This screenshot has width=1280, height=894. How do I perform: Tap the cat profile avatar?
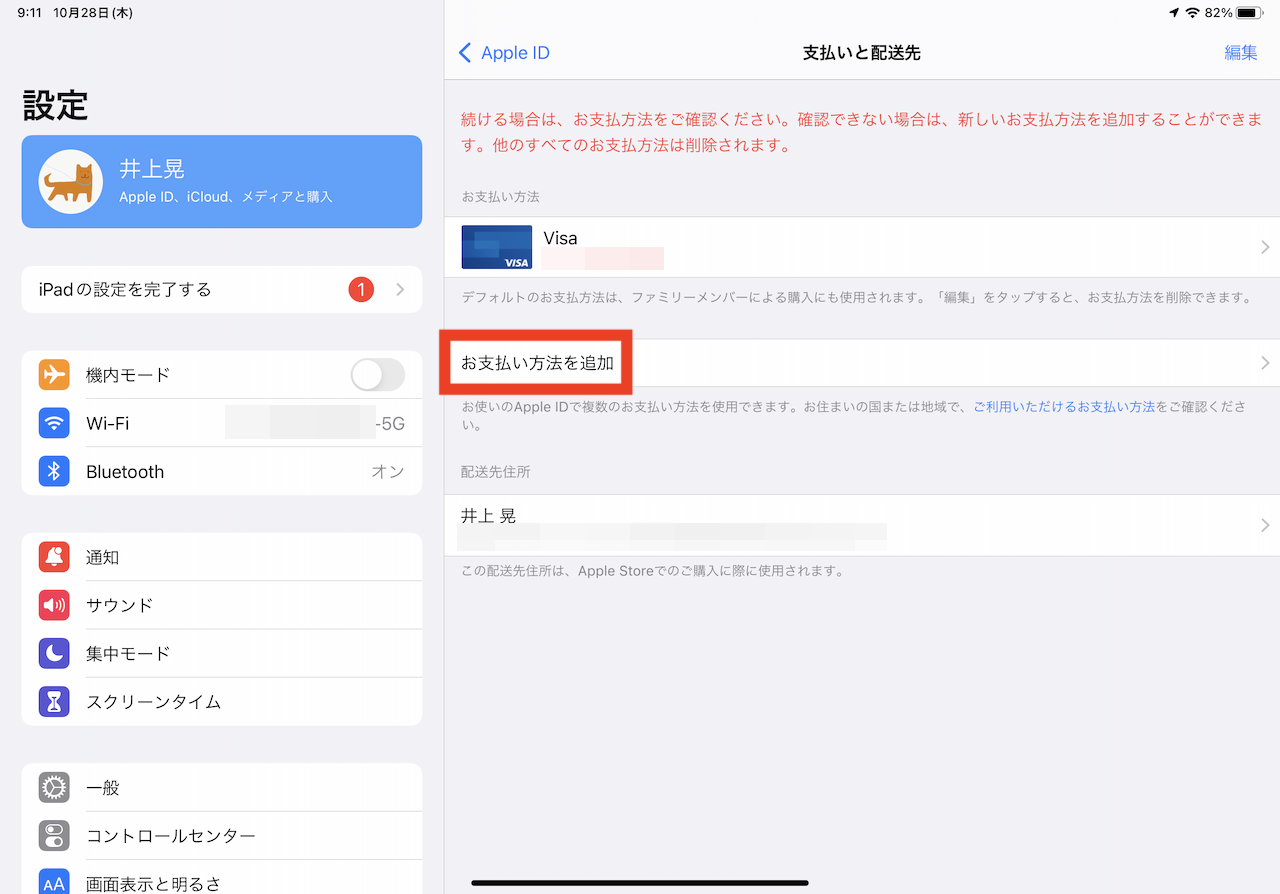[x=71, y=182]
